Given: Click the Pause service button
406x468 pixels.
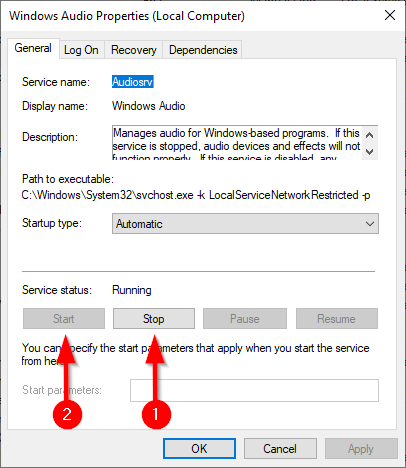Looking at the screenshot, I should (245, 319).
